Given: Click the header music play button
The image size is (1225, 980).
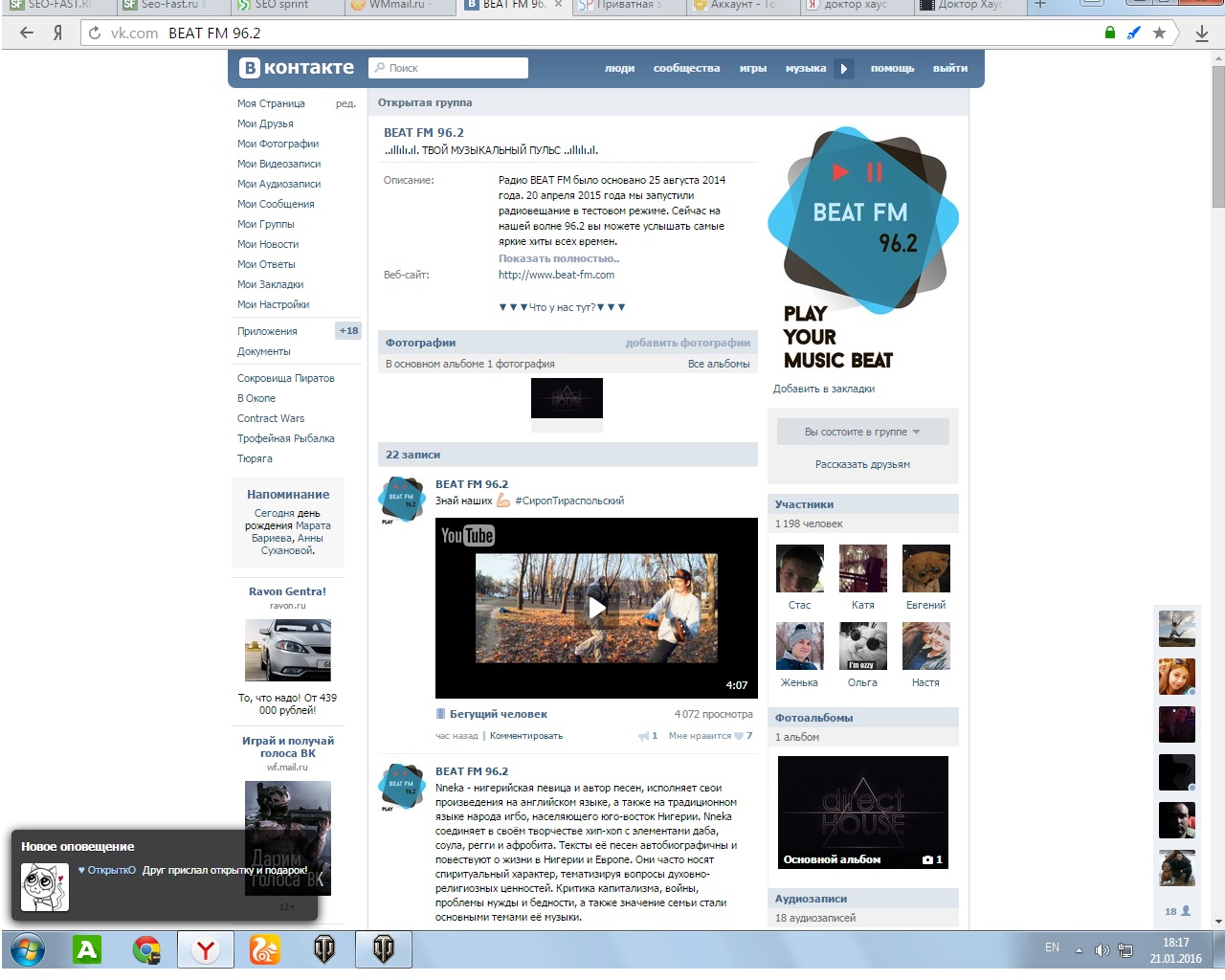Looking at the screenshot, I should pyautogui.click(x=843, y=69).
